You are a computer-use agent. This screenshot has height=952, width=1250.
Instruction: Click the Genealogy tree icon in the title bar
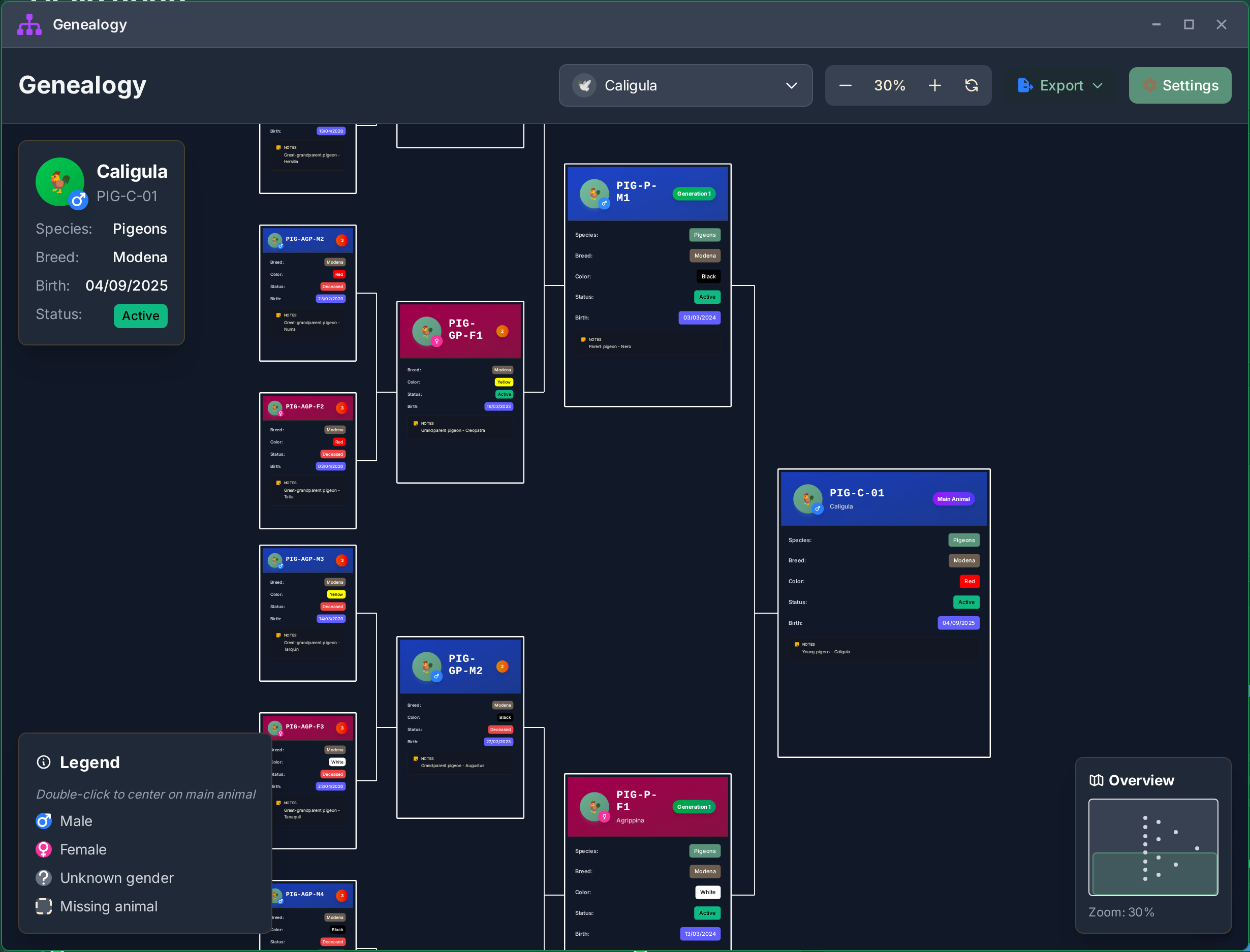(x=29, y=24)
